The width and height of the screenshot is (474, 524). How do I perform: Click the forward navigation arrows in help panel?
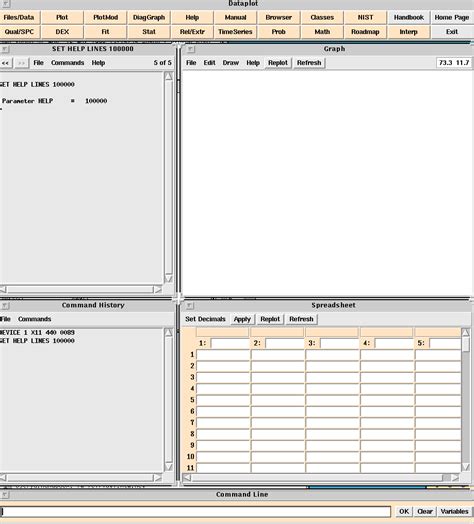point(21,63)
